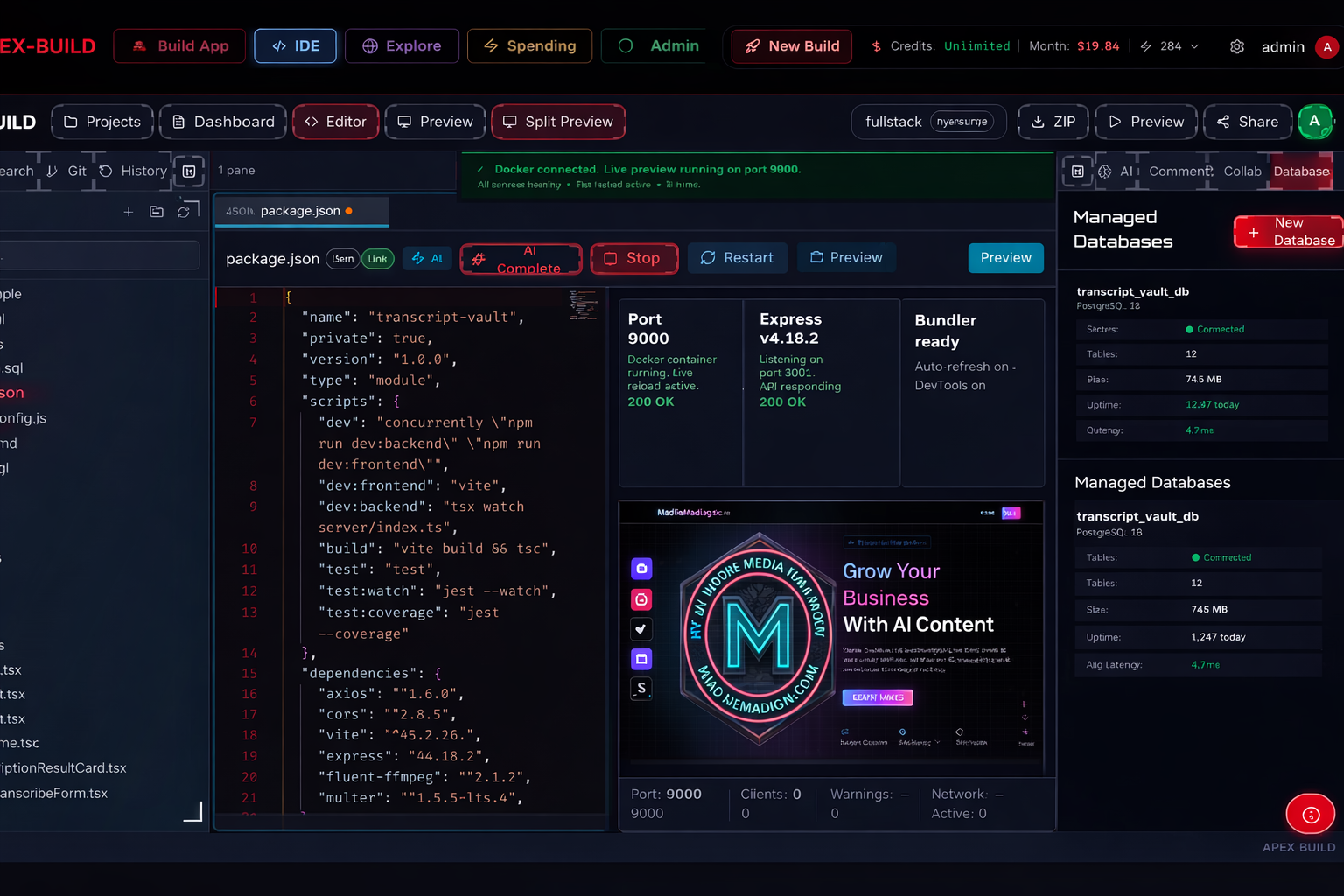Screen dimensions: 1344x896
Task: Expand the 284 dropdown chevron in top bar
Action: pyautogui.click(x=1194, y=46)
